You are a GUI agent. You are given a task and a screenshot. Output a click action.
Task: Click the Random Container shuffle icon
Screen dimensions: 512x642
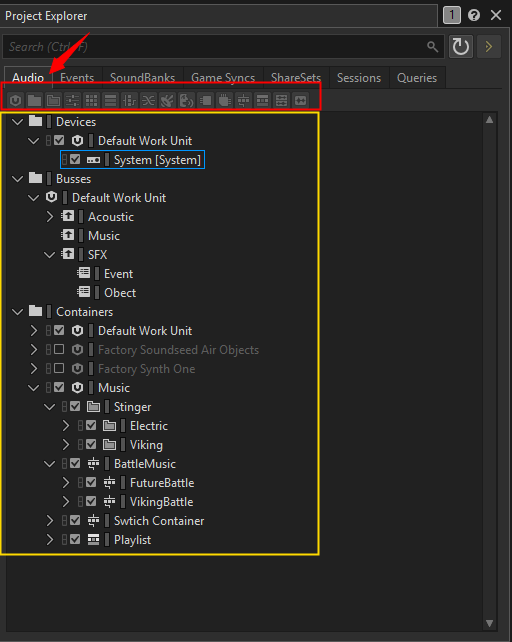148,100
